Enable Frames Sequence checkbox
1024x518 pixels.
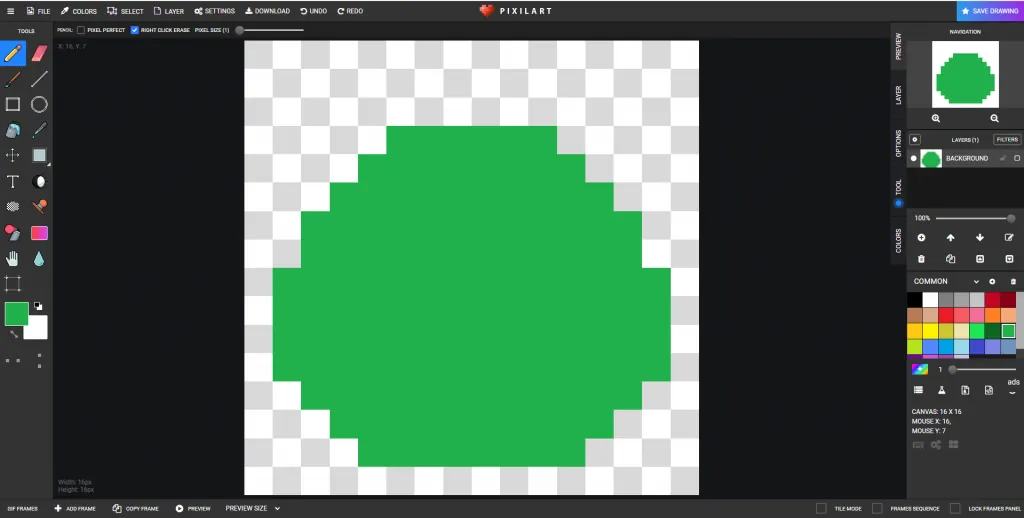[x=878, y=508]
